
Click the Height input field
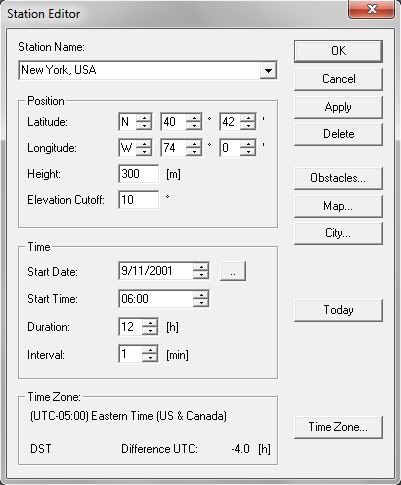coord(139,174)
